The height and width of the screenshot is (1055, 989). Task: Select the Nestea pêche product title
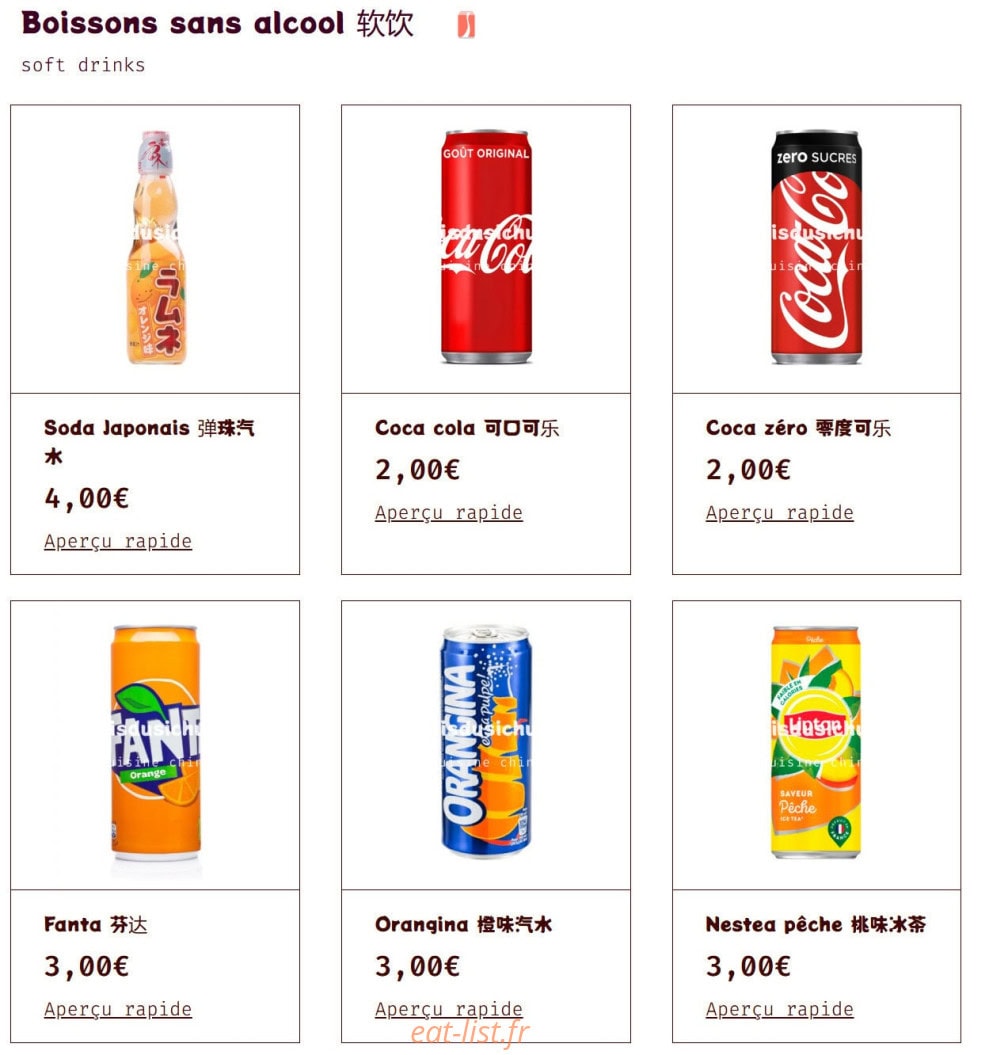coord(815,924)
